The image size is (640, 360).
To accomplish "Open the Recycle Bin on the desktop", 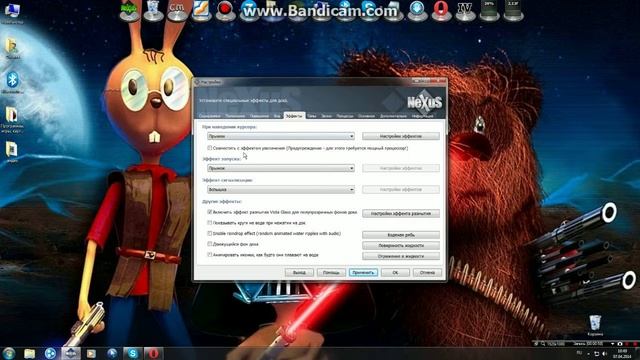I will tap(595, 324).
